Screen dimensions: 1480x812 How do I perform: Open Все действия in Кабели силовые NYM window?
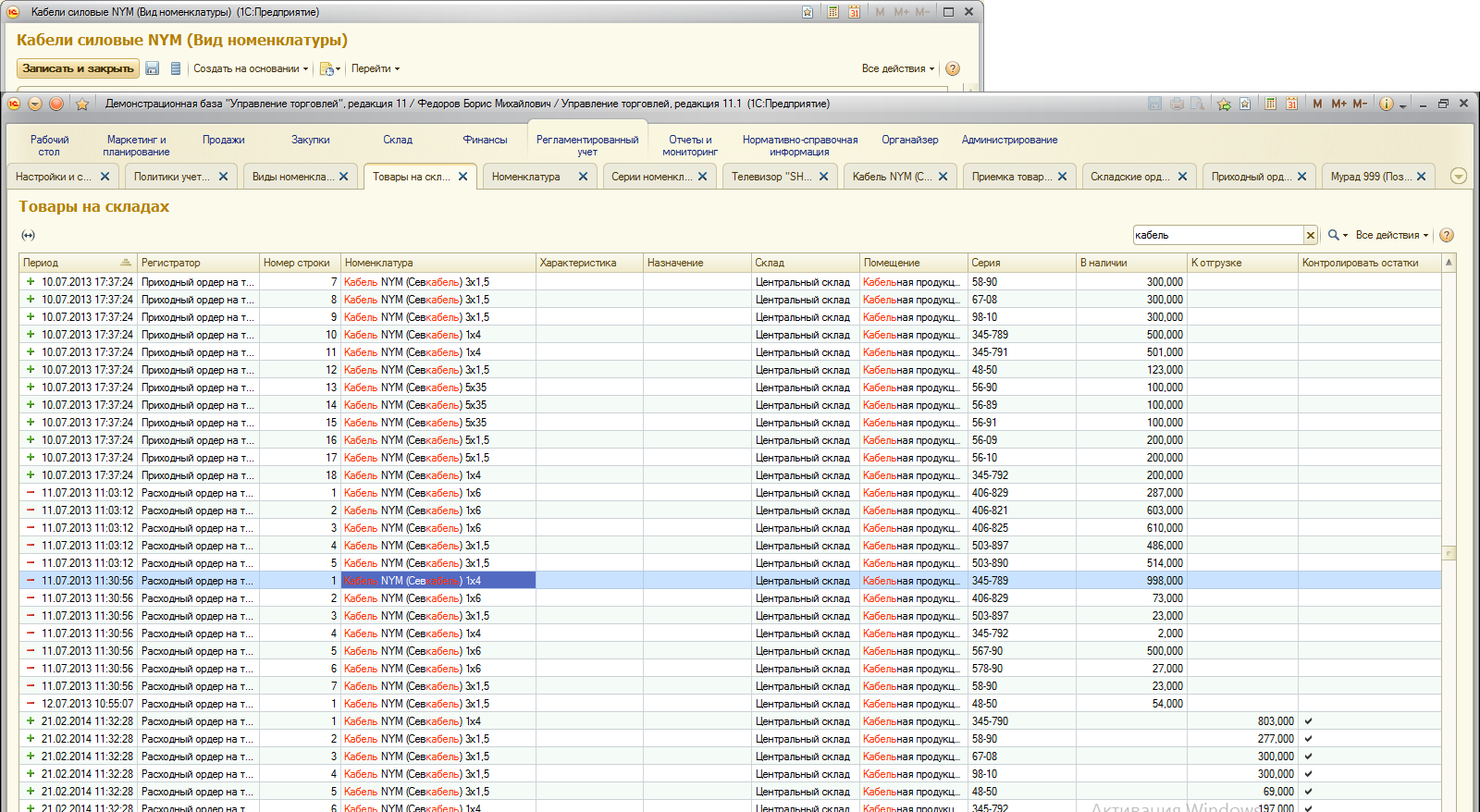[898, 68]
